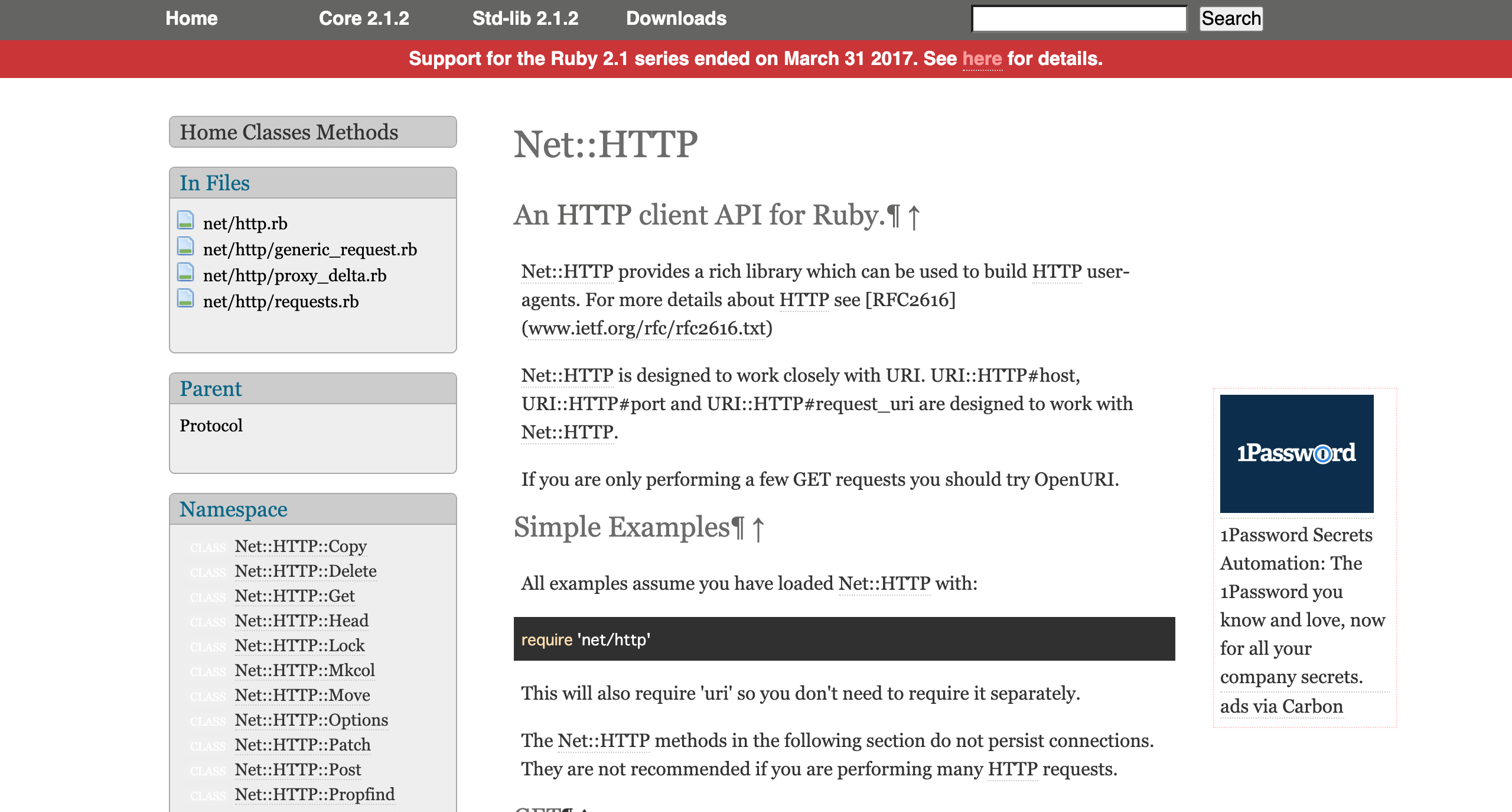Click file icon next to net/http/requests.rb
This screenshot has height=812, width=1512.
click(185, 298)
